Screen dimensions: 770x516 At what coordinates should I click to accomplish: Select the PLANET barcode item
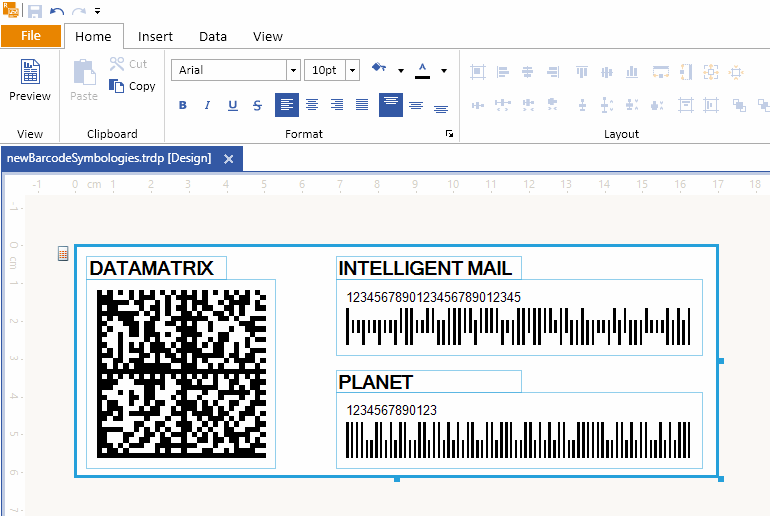point(520,431)
